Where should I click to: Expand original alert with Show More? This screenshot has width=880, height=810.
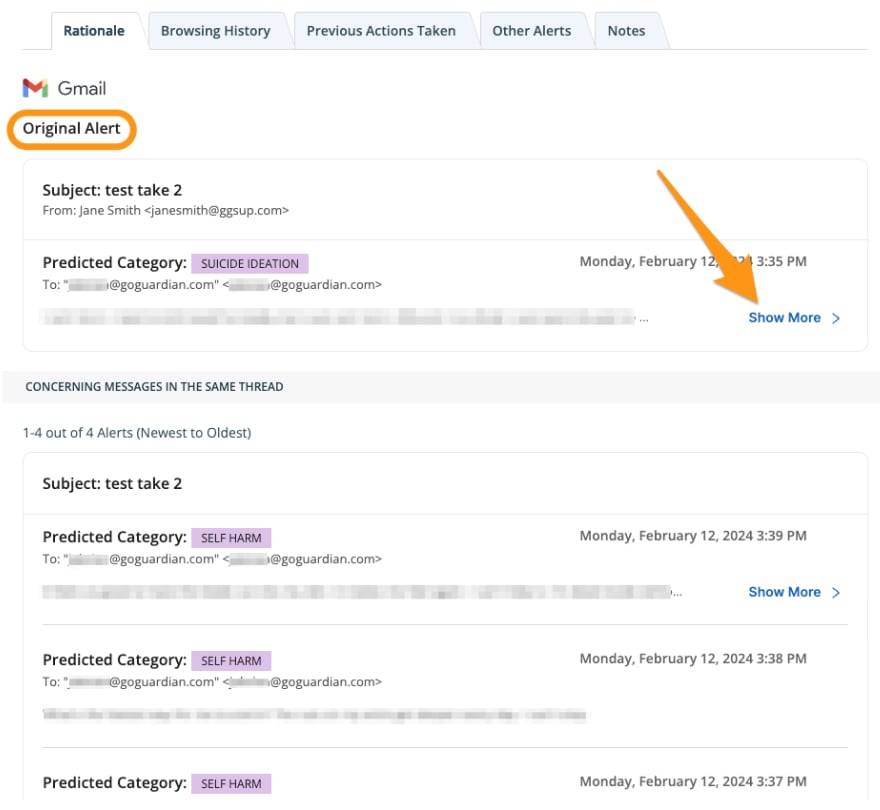785,318
